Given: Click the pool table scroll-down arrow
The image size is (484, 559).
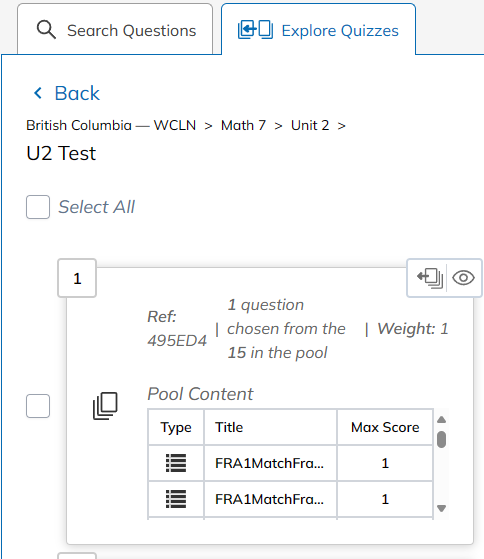Looking at the screenshot, I should tap(442, 508).
